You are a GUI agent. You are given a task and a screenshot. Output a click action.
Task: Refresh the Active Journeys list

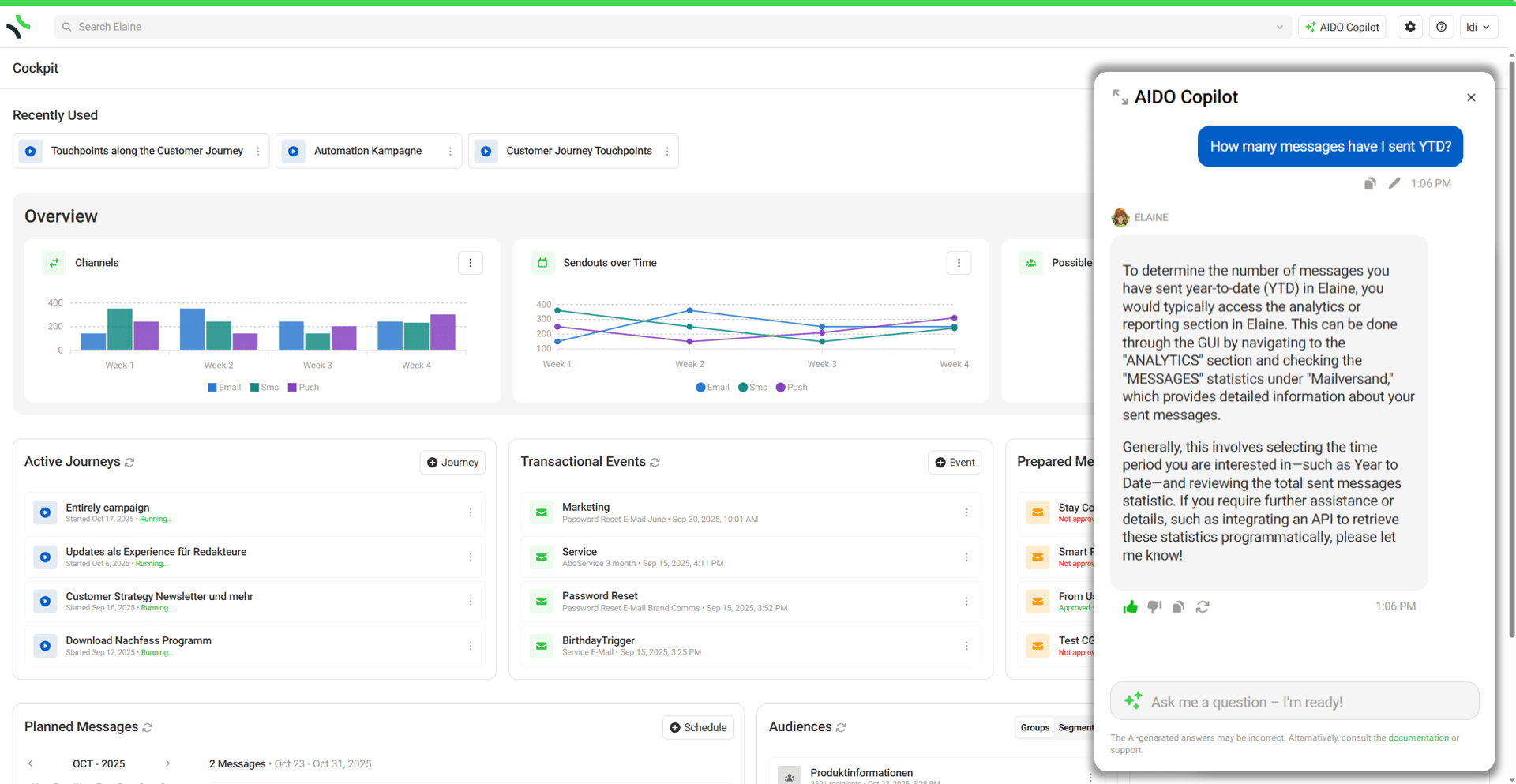[x=129, y=463]
